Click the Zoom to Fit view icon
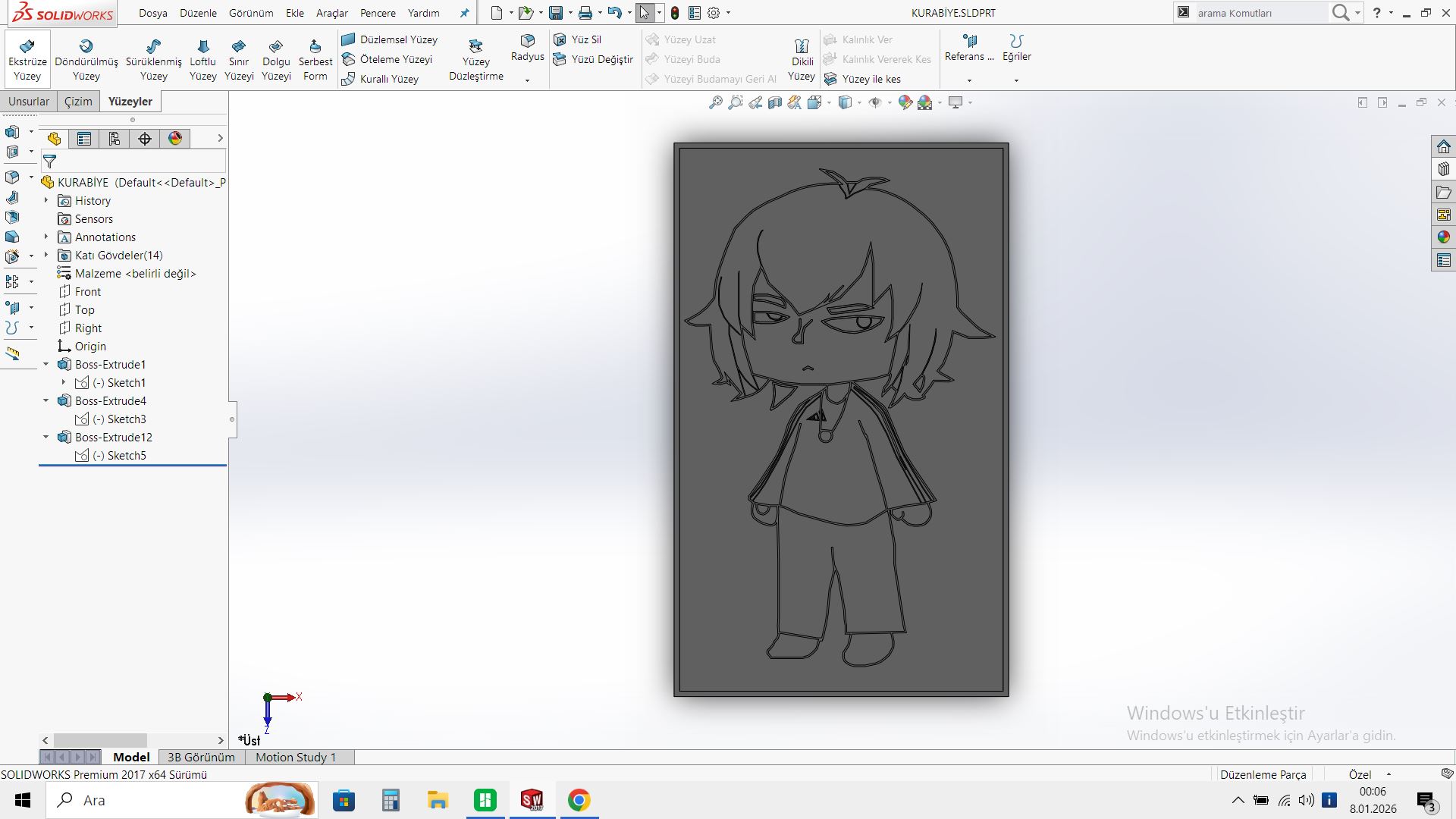Screen dimensions: 1456x819 point(715,102)
